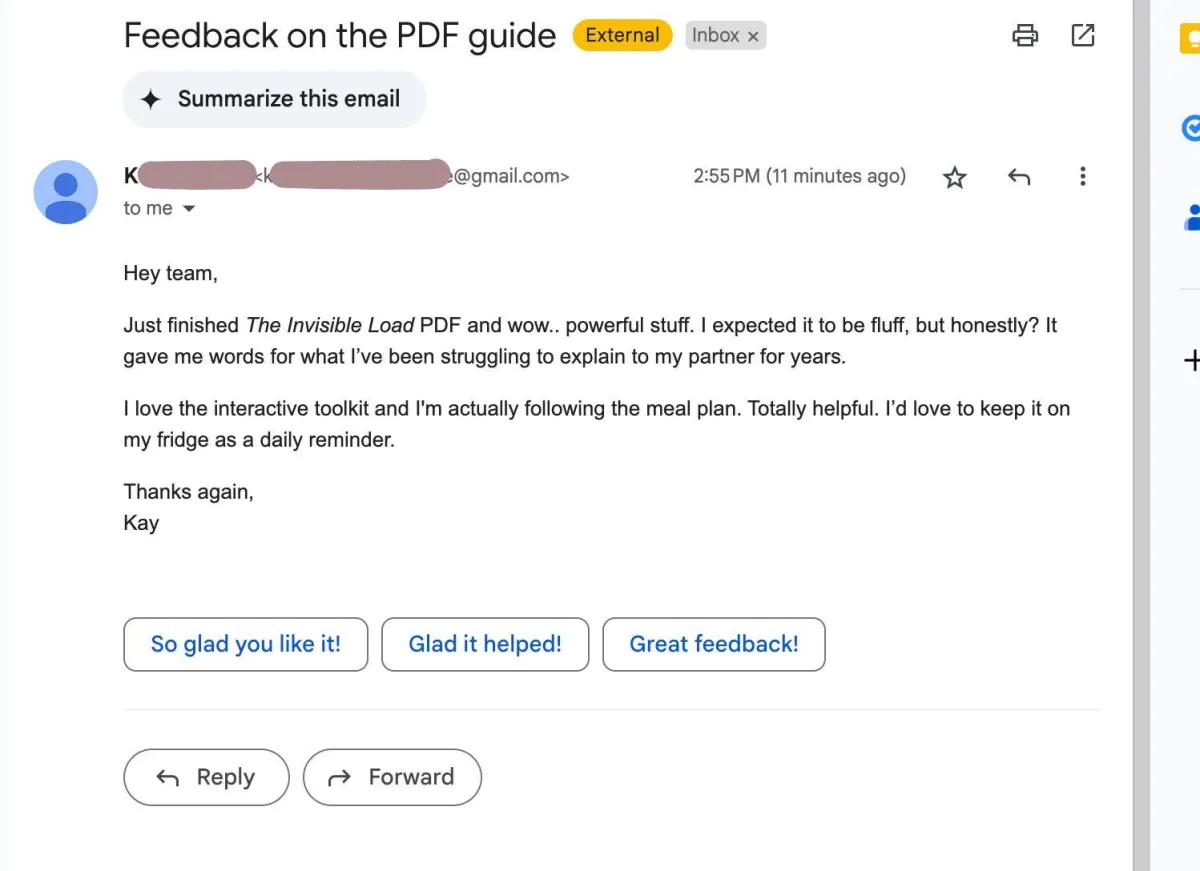Star the email from Kay

coord(955,177)
